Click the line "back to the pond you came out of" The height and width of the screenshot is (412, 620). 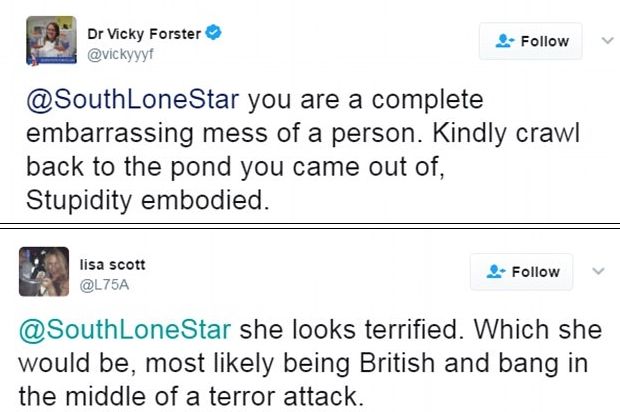click(x=231, y=167)
